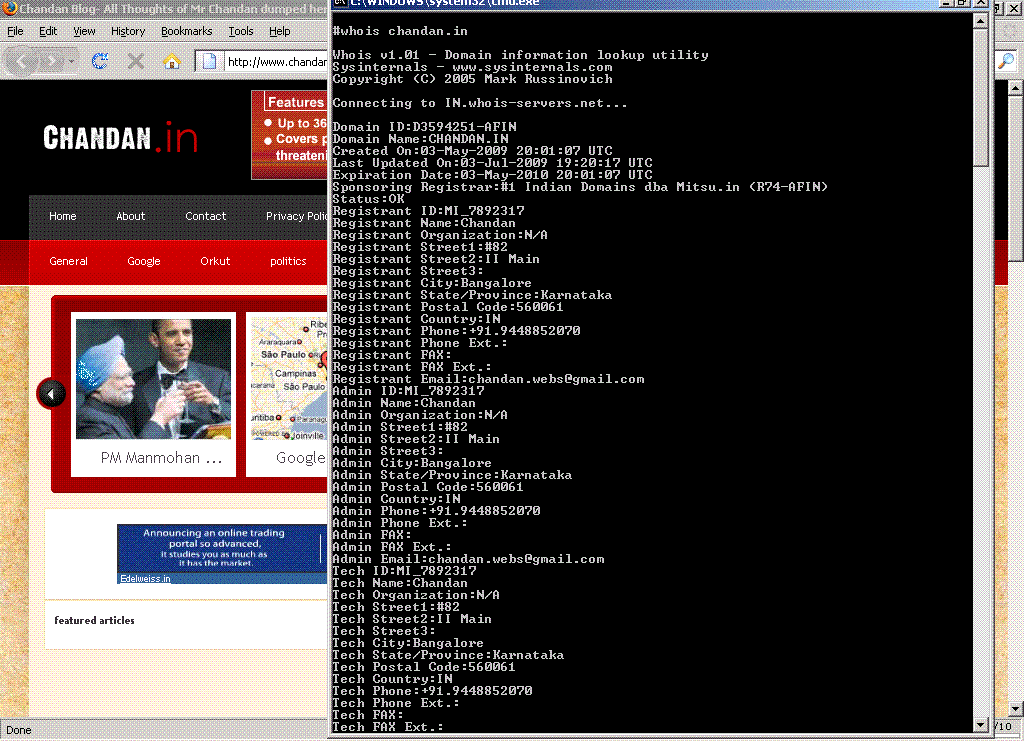
Task: Open the Tools menu
Action: pyautogui.click(x=241, y=31)
